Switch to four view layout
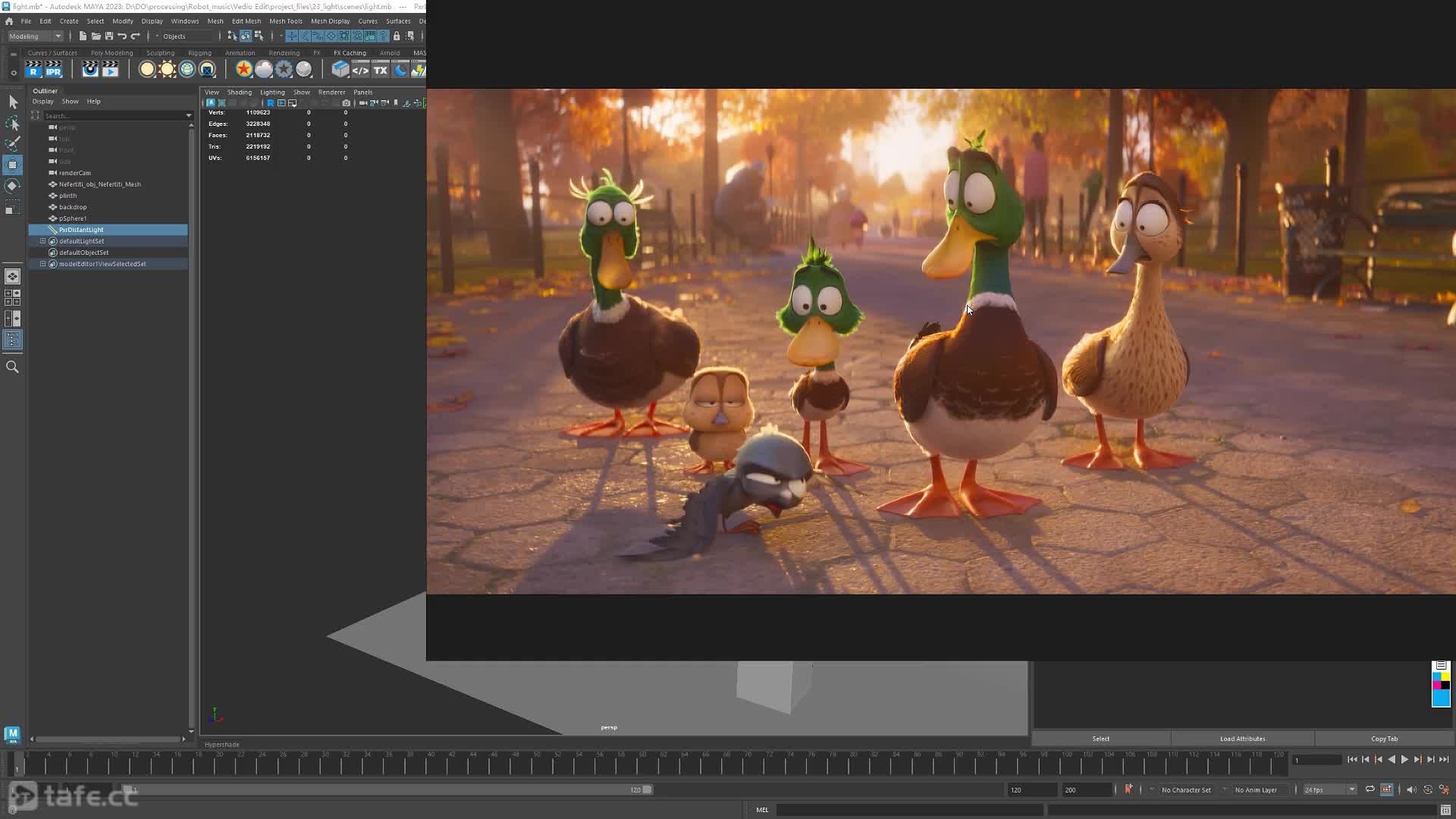 [x=13, y=297]
